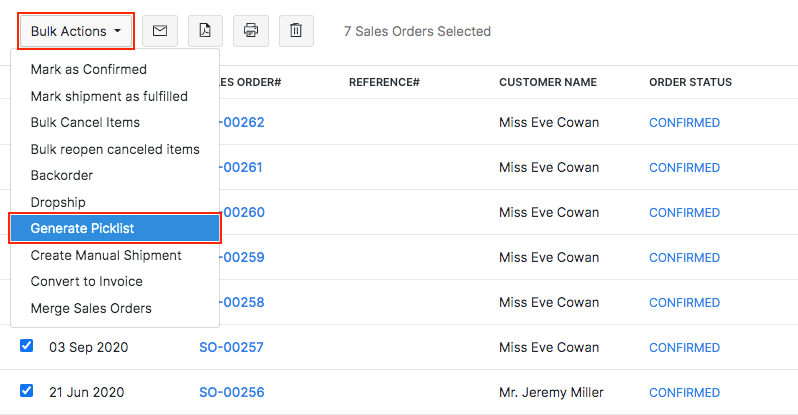
Task: Sort by the Customer Name column header
Action: (x=548, y=82)
